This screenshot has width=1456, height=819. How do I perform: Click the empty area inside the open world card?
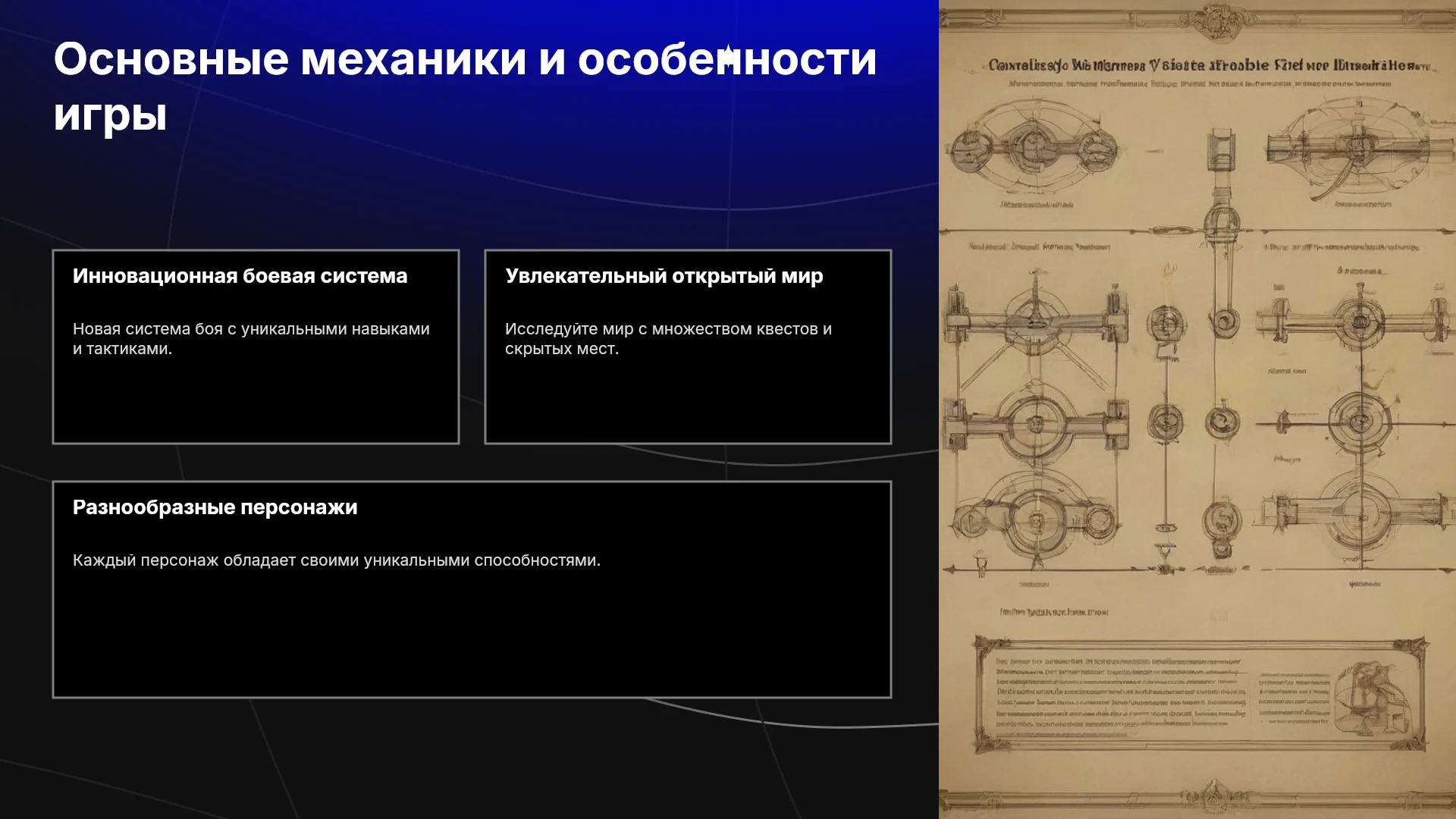688,398
